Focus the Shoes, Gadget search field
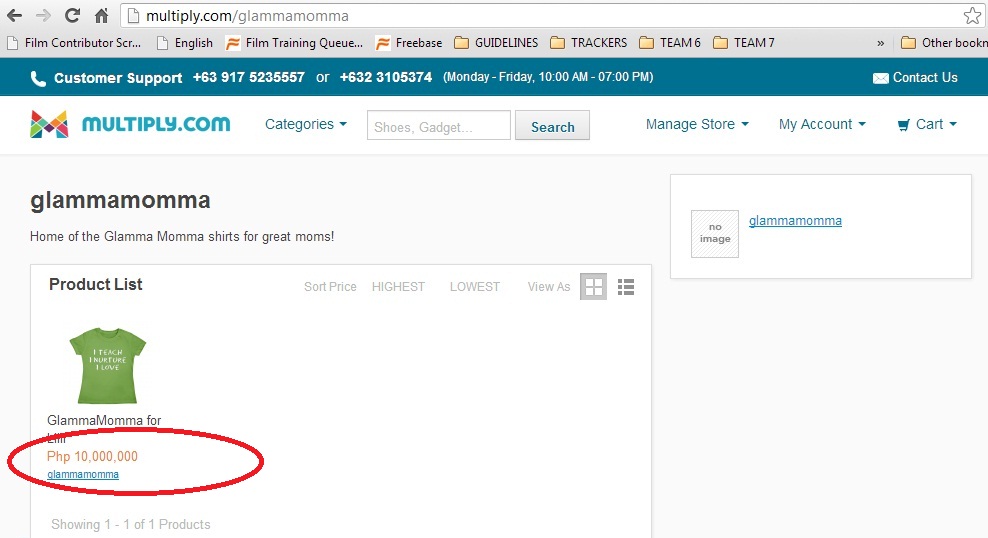 pos(439,125)
